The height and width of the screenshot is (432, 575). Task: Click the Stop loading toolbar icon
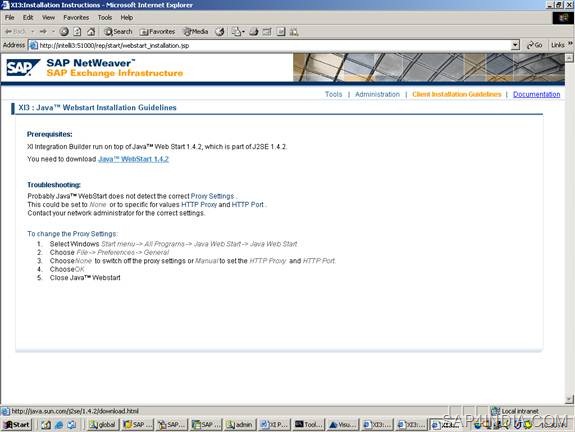64,32
